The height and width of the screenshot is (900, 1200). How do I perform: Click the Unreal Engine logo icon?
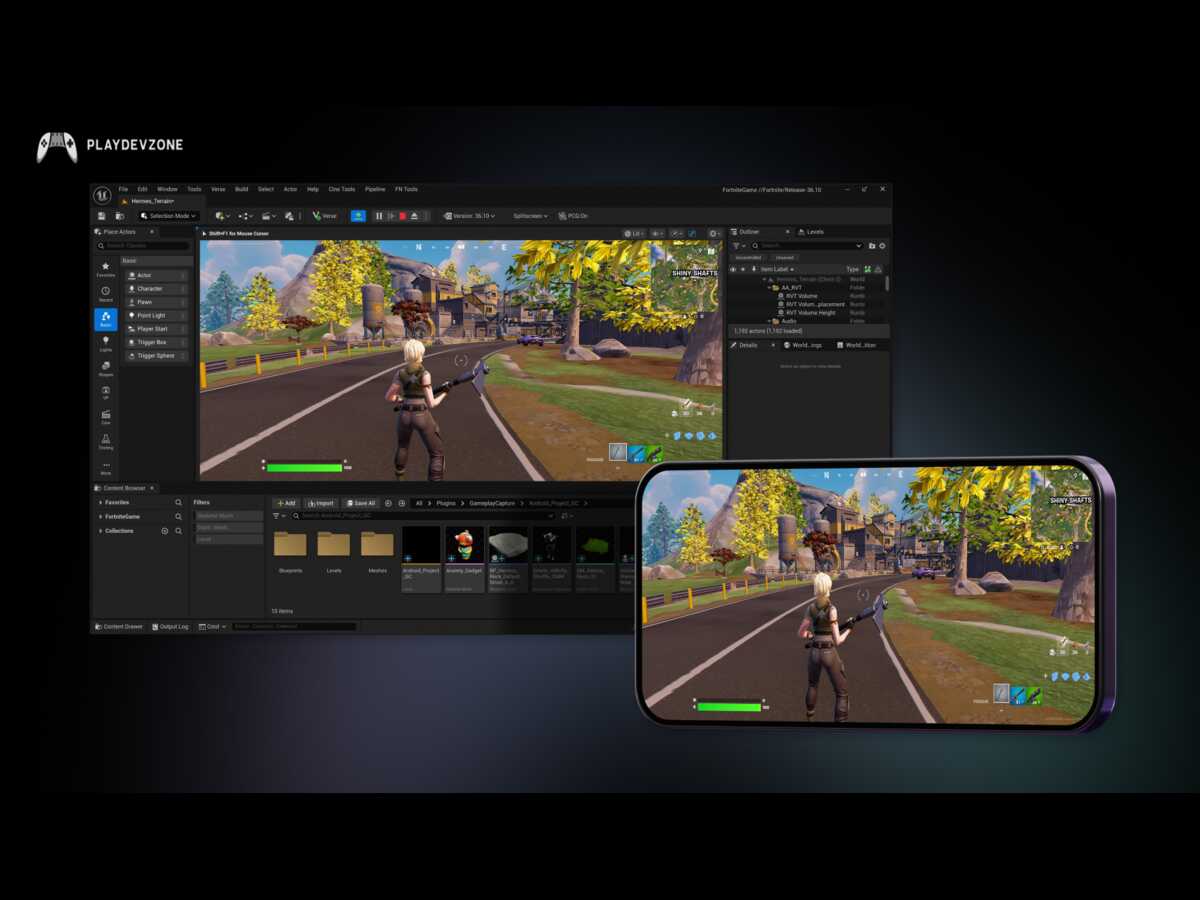tap(102, 194)
